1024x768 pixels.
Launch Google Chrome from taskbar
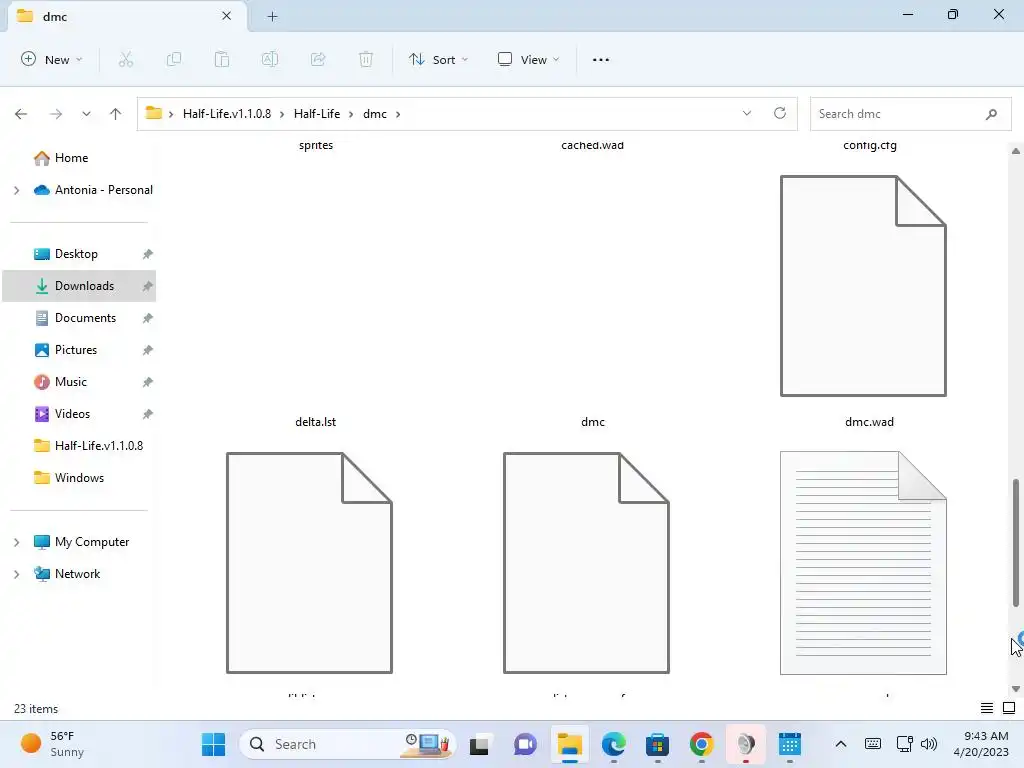(702, 744)
